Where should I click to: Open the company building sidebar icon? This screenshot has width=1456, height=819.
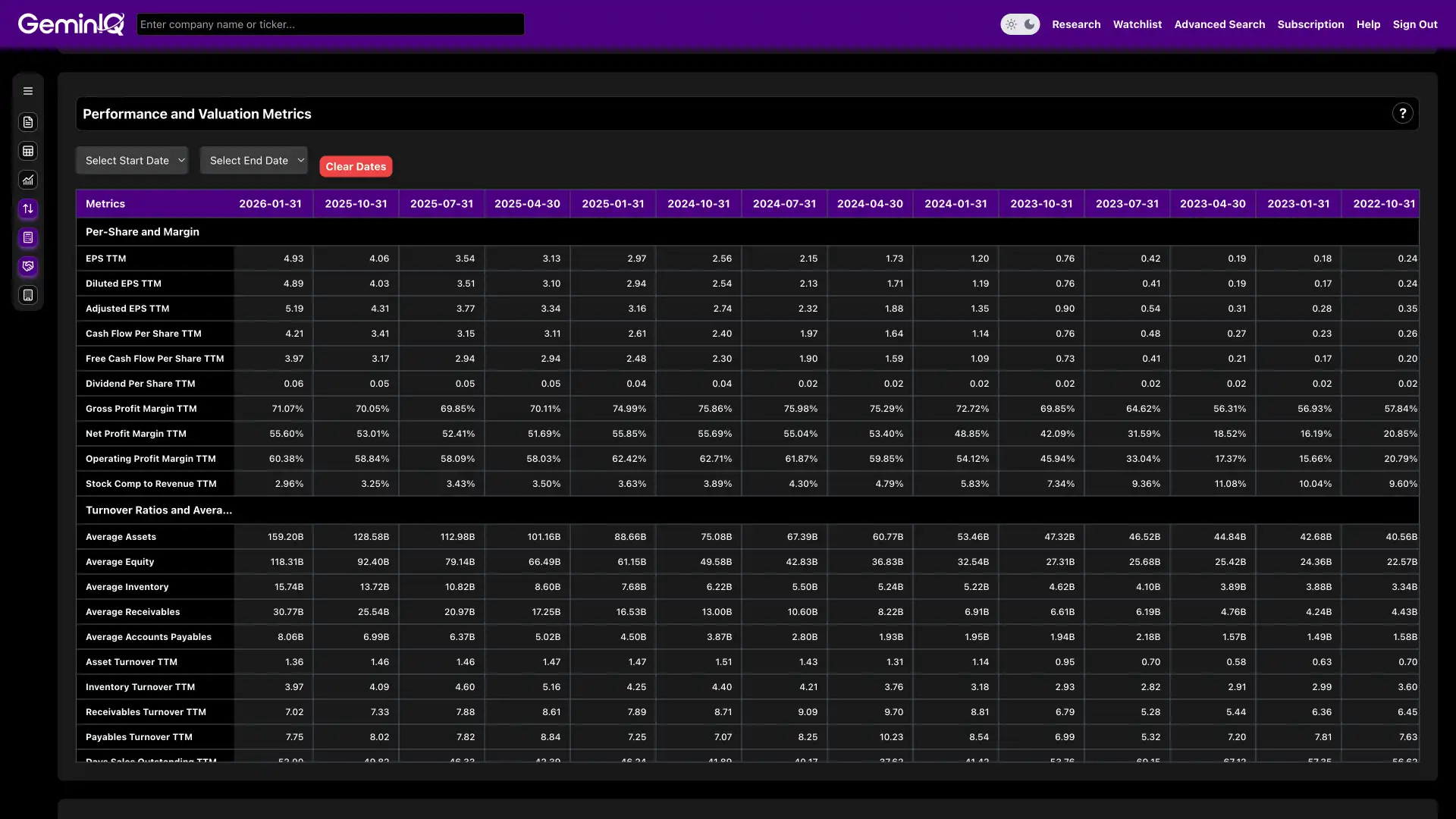click(x=28, y=295)
